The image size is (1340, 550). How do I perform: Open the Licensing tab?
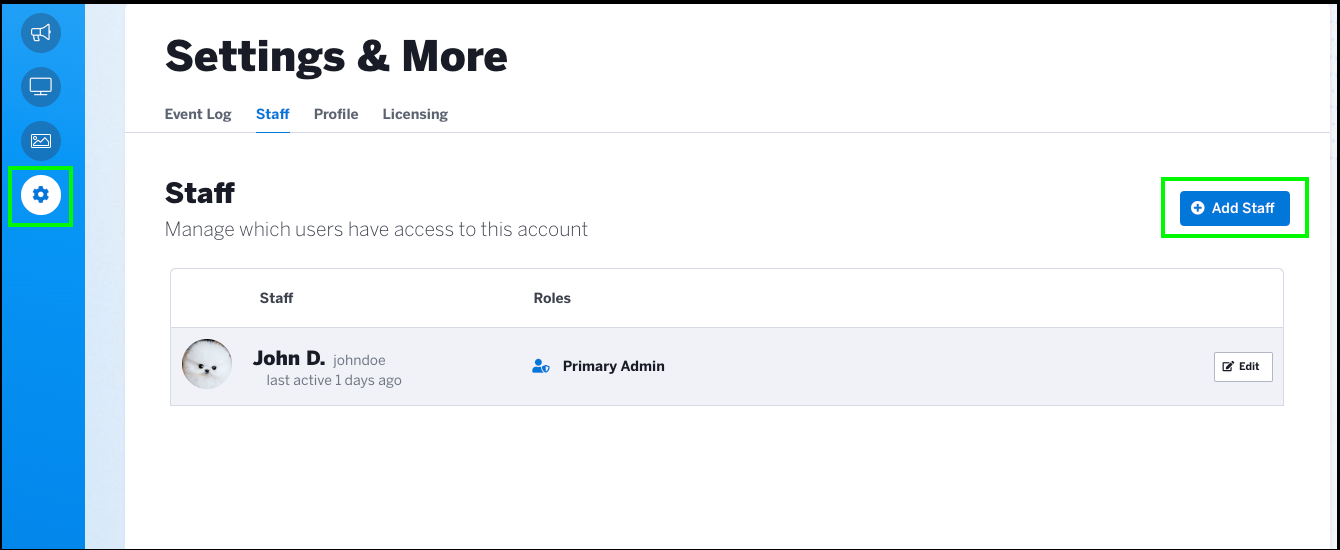point(415,114)
